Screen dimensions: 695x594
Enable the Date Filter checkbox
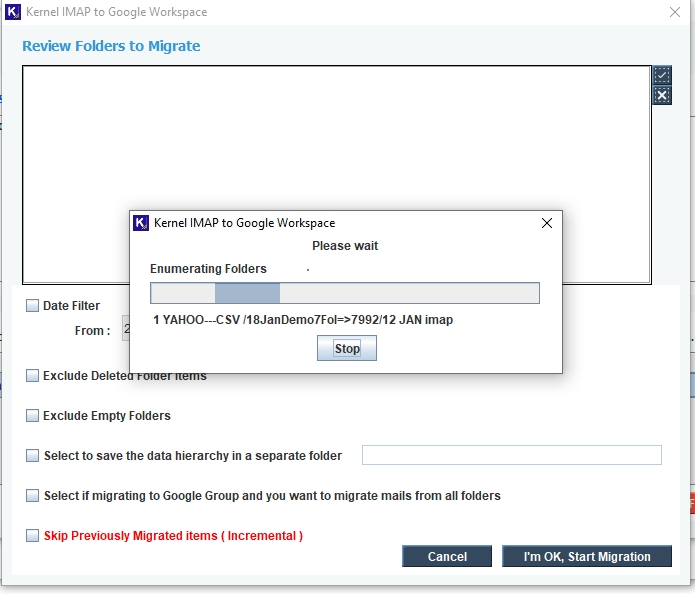tap(32, 305)
